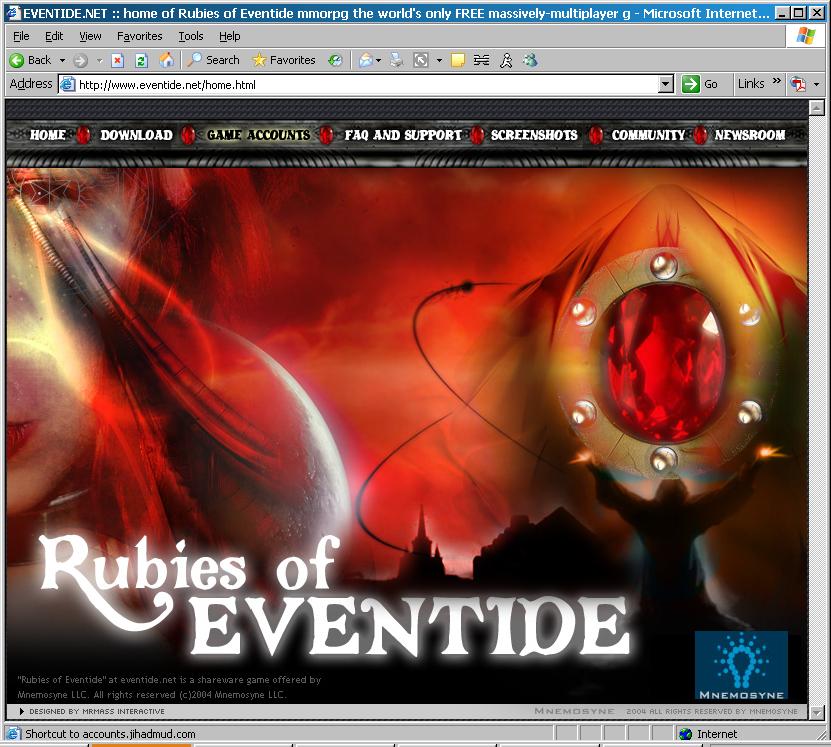
Task: Expand the dropdown arrow next to the square icon
Action: point(439,60)
